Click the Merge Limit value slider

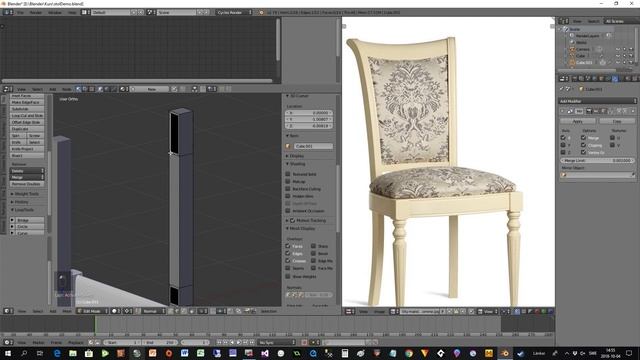point(598,160)
